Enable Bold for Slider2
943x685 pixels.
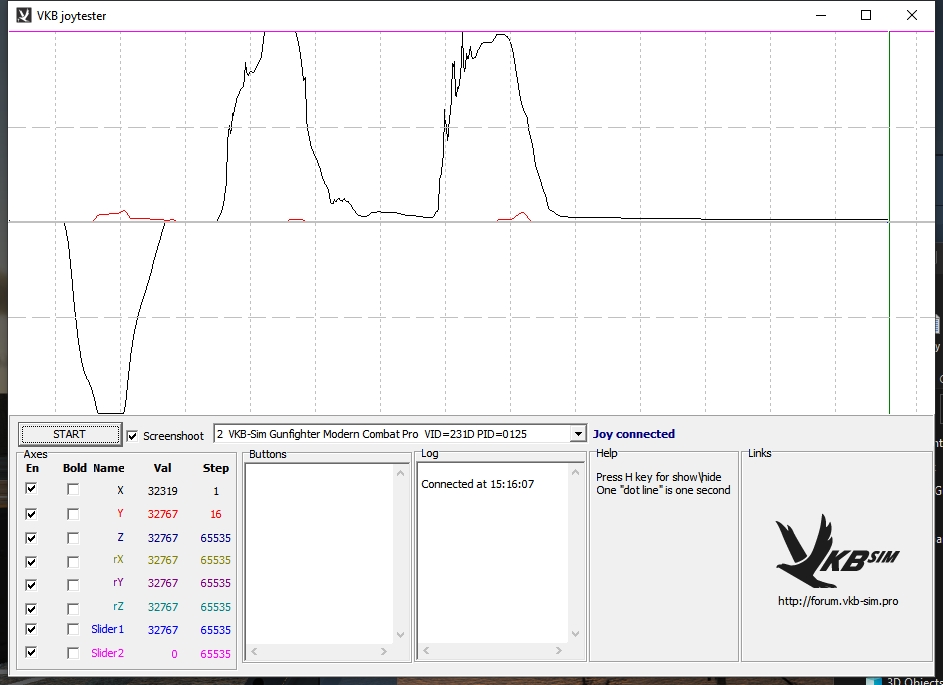click(x=73, y=653)
